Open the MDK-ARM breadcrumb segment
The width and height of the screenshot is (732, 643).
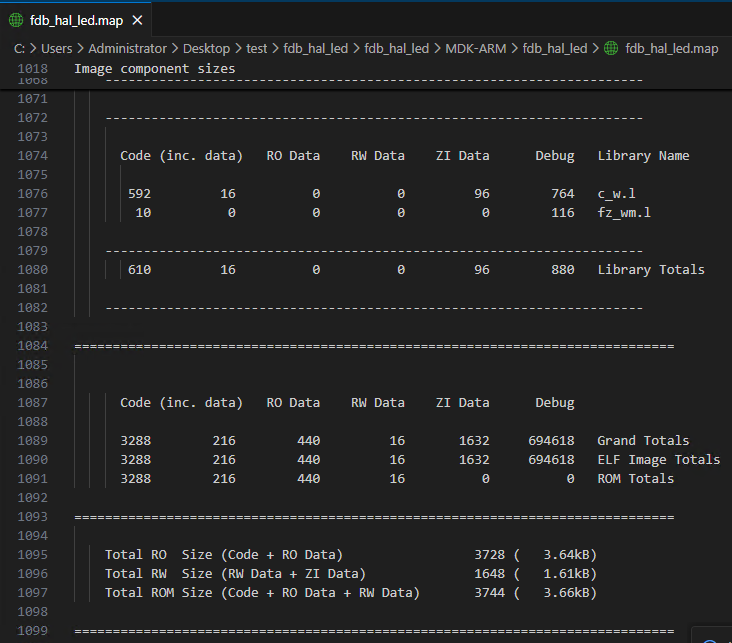476,49
